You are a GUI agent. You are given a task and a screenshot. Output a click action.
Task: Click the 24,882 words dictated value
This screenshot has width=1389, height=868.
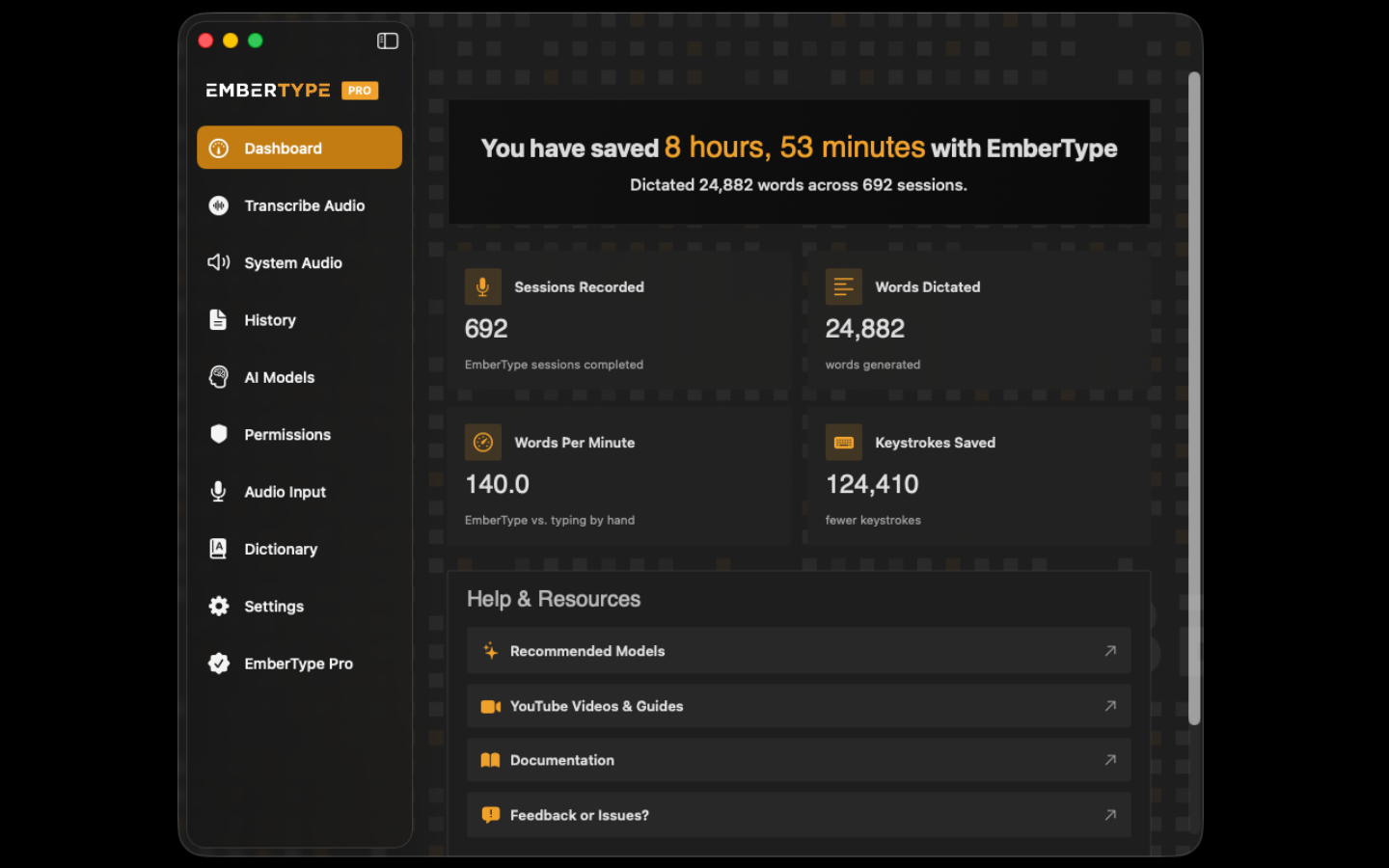pyautogui.click(x=865, y=329)
